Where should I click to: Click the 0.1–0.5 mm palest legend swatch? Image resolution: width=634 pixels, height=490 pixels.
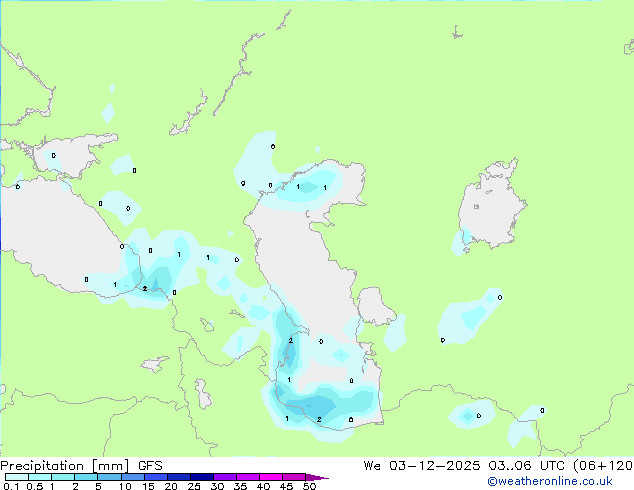(17, 477)
